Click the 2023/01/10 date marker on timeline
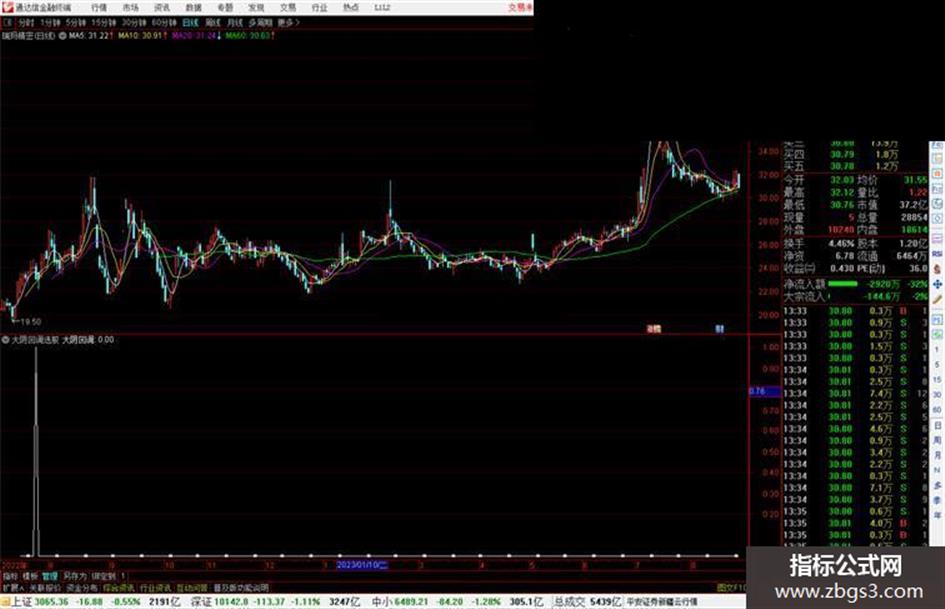The width and height of the screenshot is (945, 609). pyautogui.click(x=362, y=565)
